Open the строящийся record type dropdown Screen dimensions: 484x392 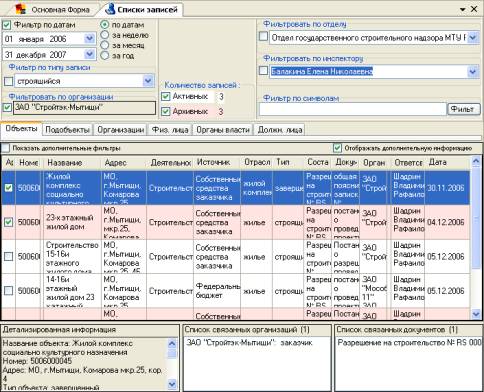coord(148,81)
